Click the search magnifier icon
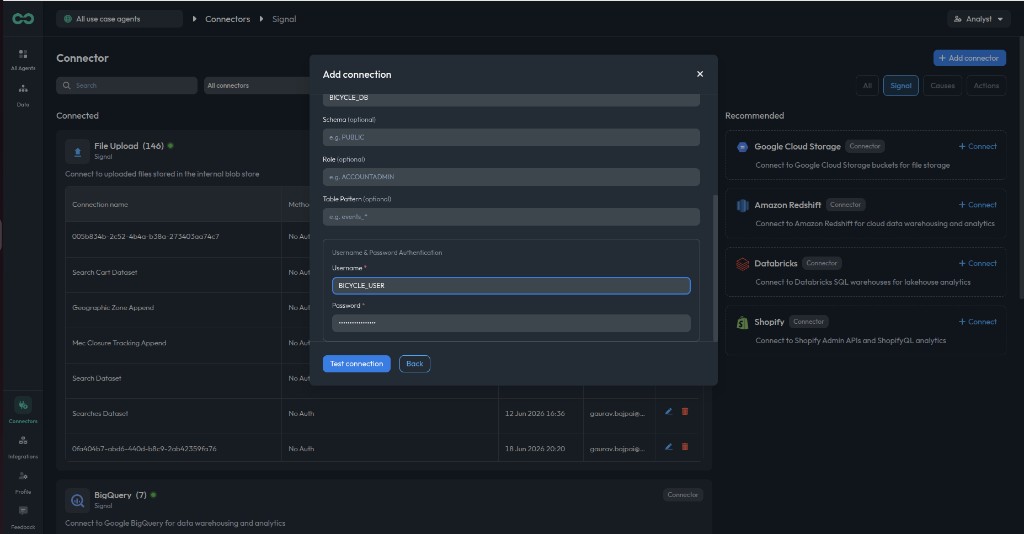1024x534 pixels. tap(67, 86)
